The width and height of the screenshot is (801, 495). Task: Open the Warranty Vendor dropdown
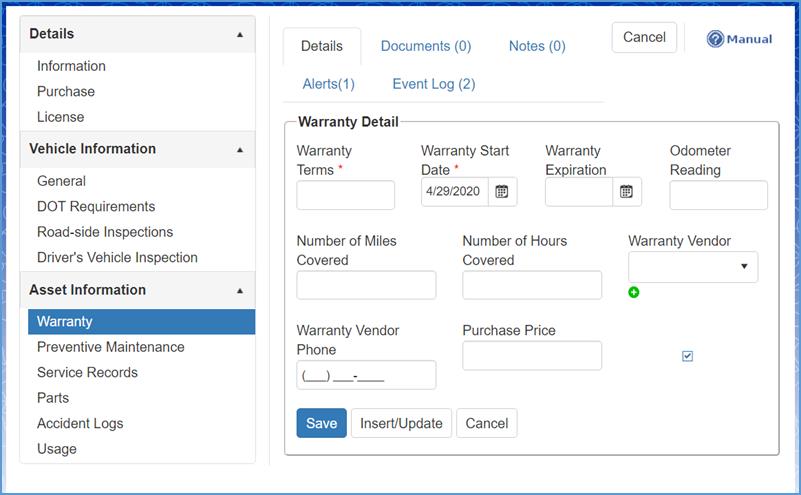[x=692, y=267]
